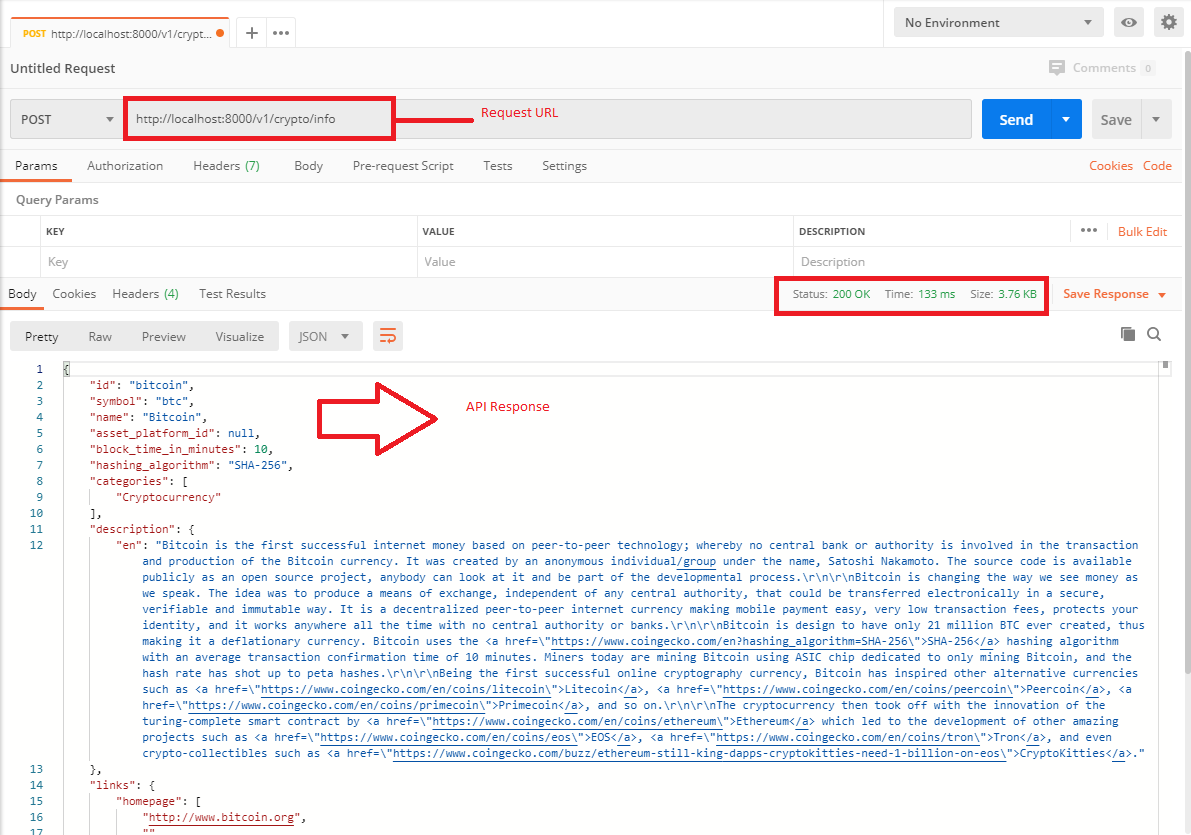This screenshot has height=835, width=1191.
Task: Click line number 11 in response gutter
Action: [x=36, y=529]
